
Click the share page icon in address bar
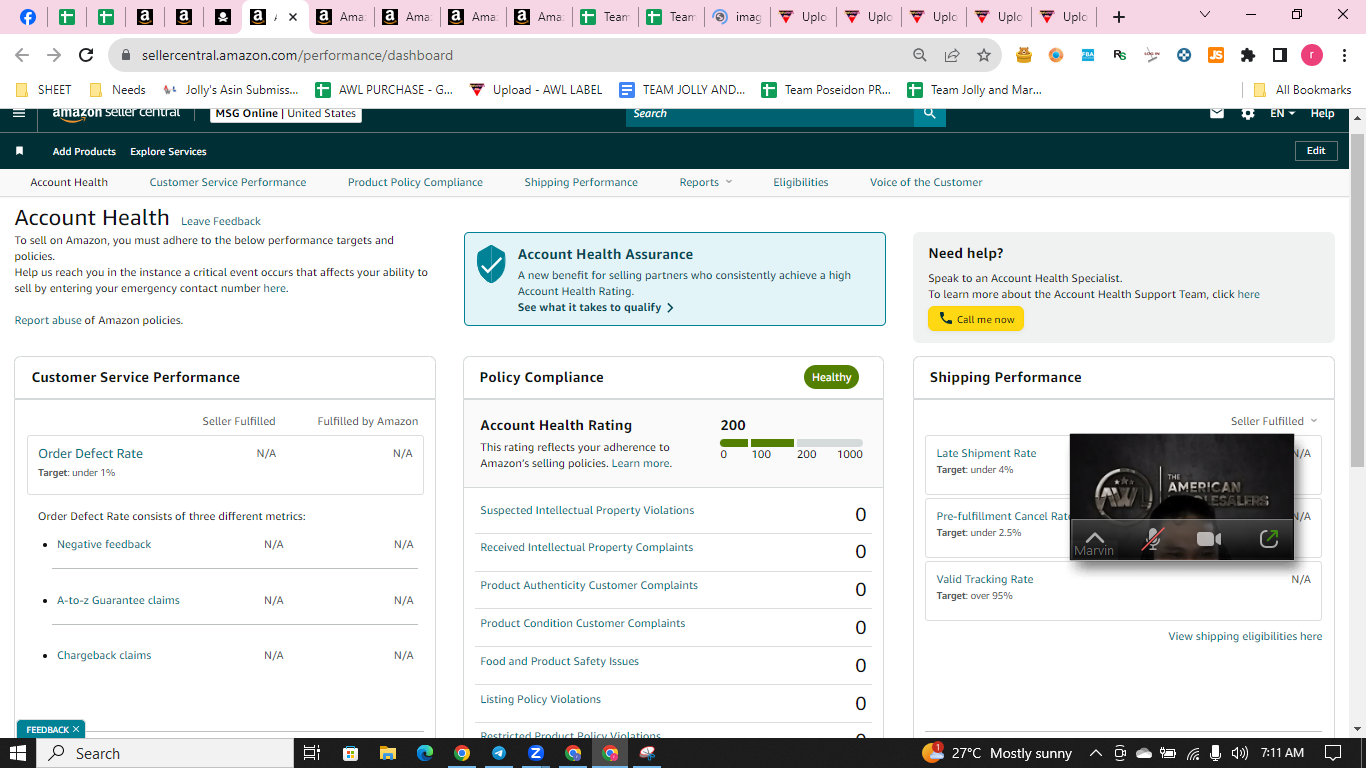click(952, 55)
